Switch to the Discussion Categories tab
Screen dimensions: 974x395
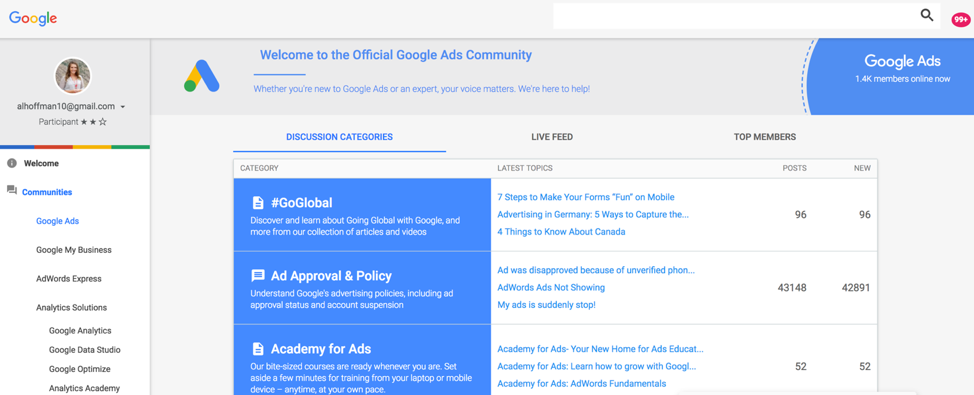tap(339, 137)
